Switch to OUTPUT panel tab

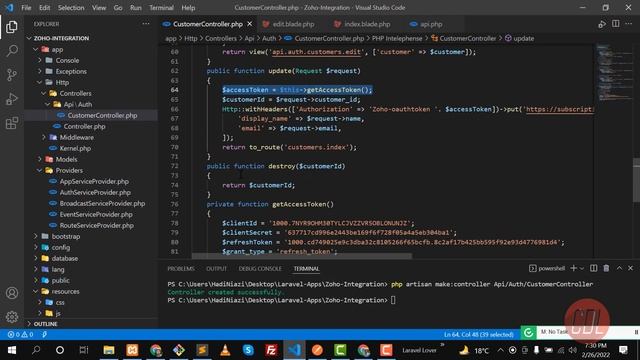coord(216,269)
